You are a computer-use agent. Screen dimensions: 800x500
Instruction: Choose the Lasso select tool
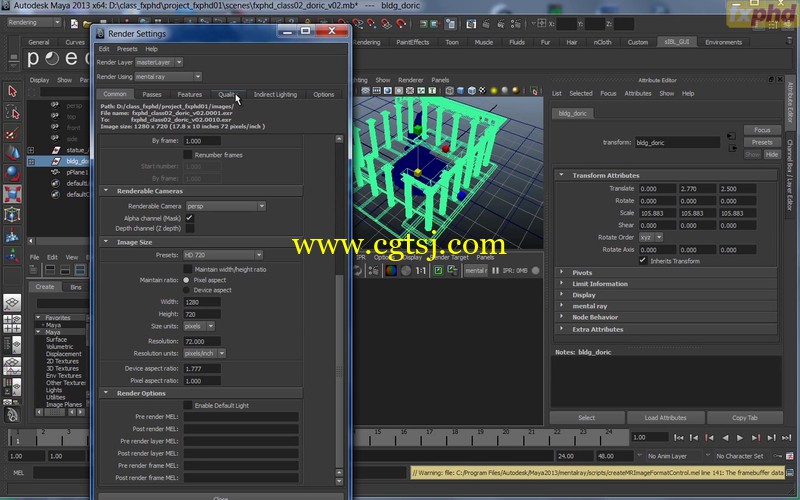click(x=12, y=112)
